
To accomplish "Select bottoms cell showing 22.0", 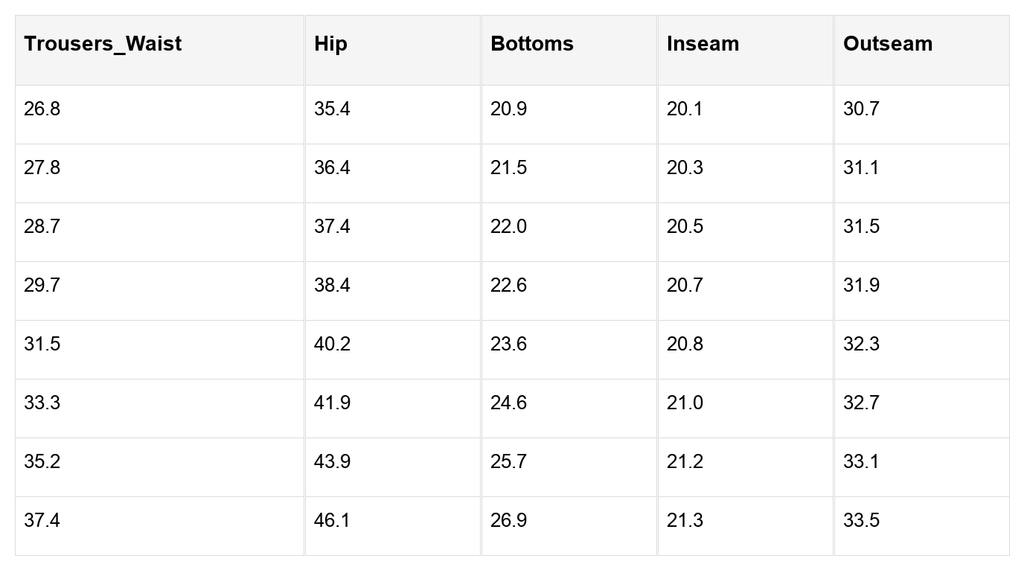I will (569, 232).
